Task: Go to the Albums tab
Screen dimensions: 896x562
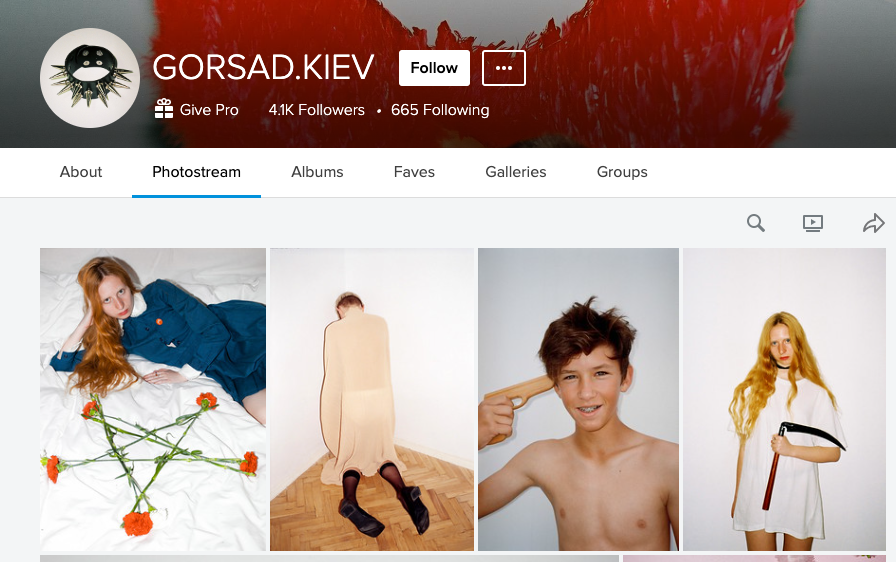Action: [x=317, y=172]
